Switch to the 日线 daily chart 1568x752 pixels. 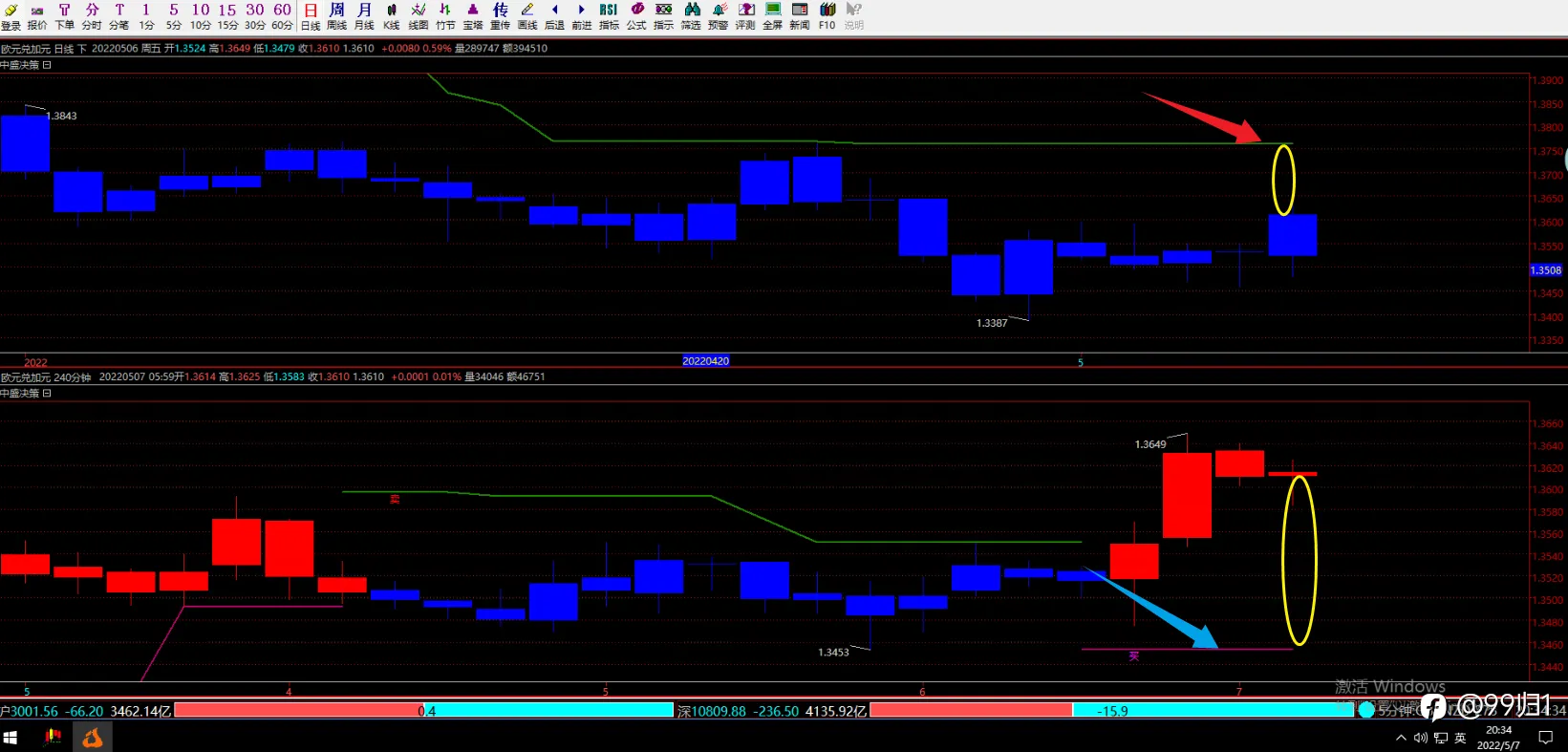[311, 16]
